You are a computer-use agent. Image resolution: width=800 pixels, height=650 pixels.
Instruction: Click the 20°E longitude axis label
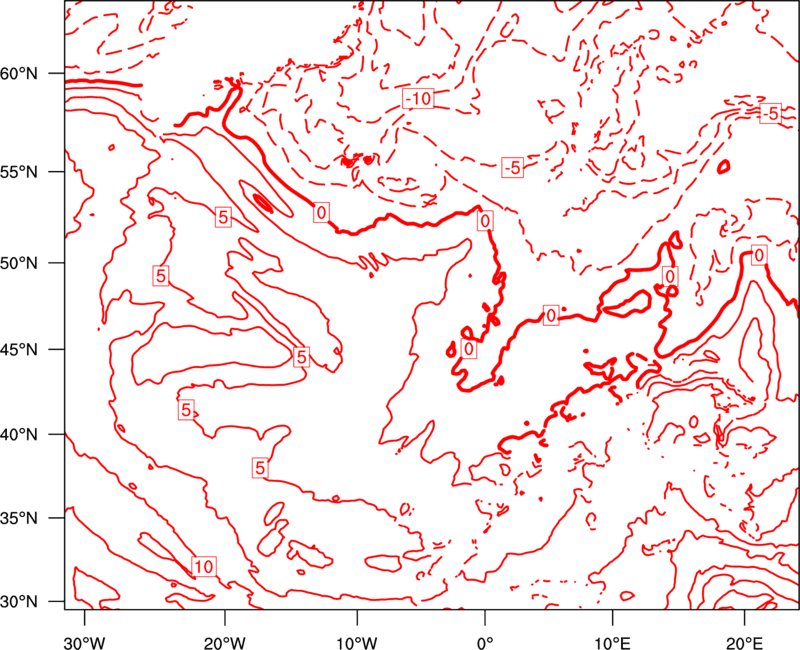(744, 642)
